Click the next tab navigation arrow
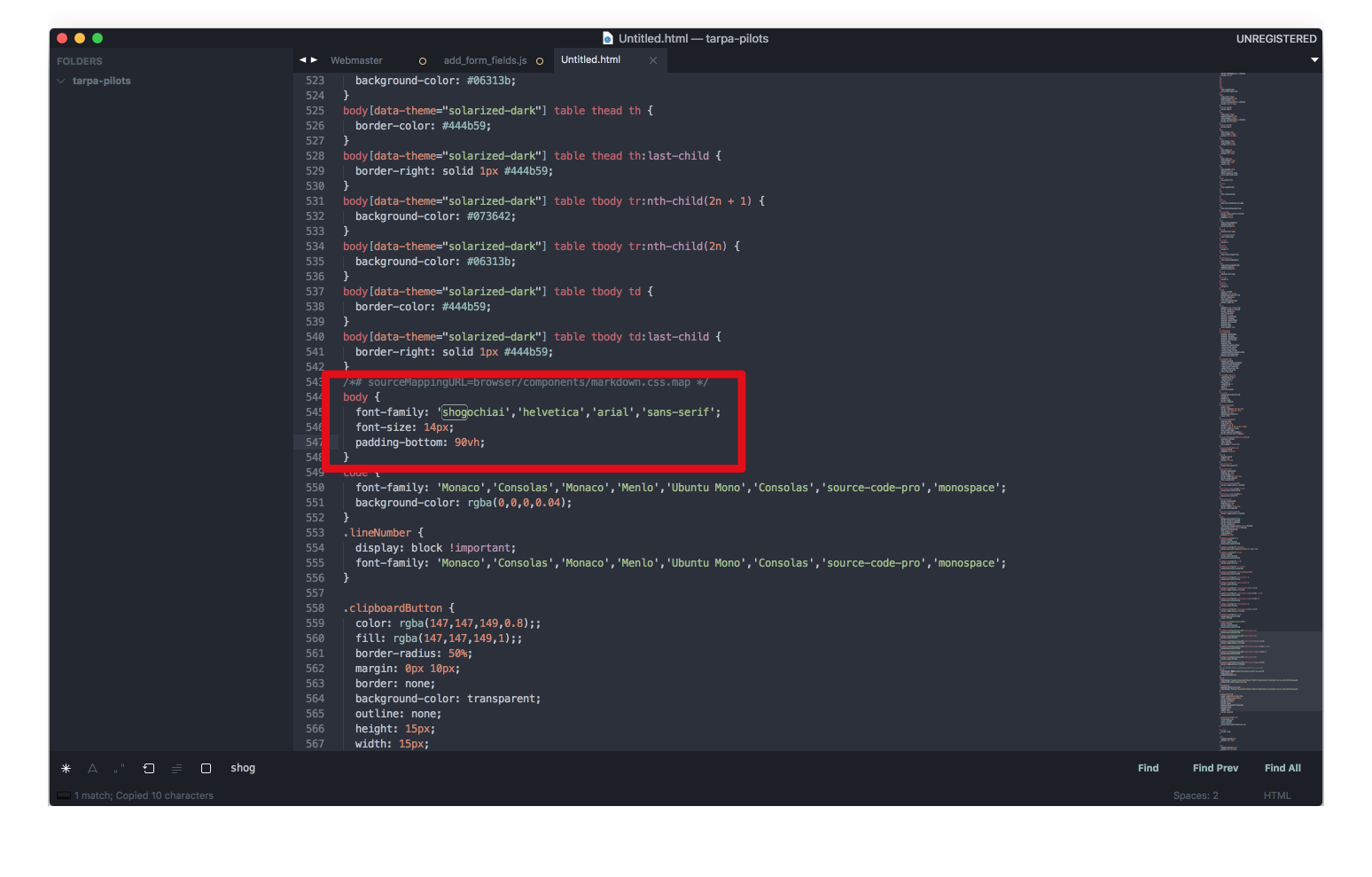 (x=315, y=59)
